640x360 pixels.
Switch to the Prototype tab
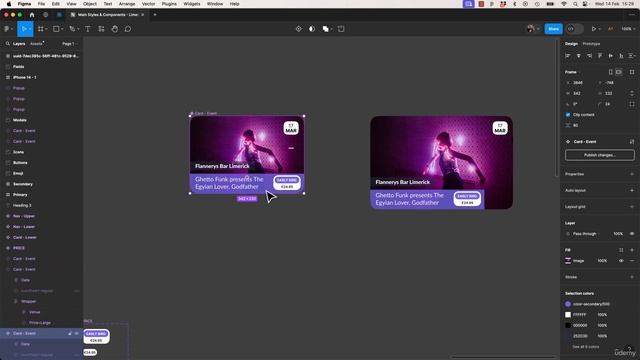point(591,44)
